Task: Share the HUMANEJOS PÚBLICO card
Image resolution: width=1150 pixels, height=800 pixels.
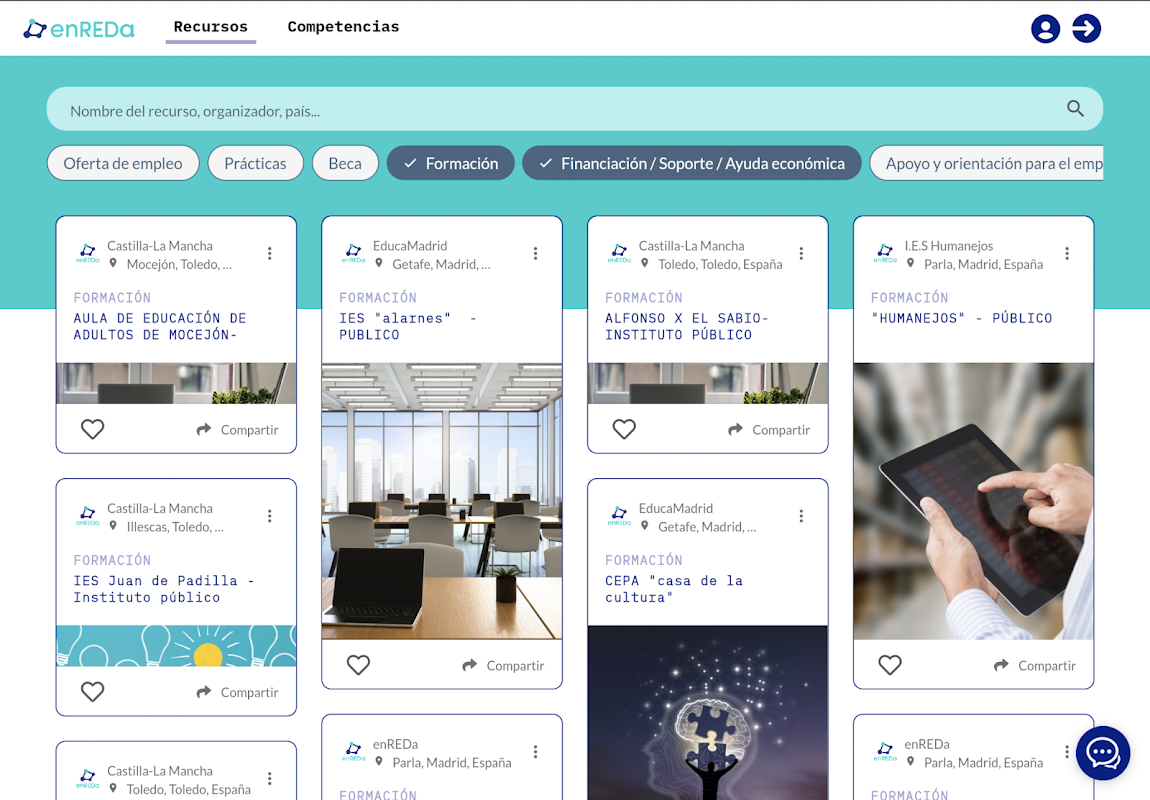Action: point(1035,666)
